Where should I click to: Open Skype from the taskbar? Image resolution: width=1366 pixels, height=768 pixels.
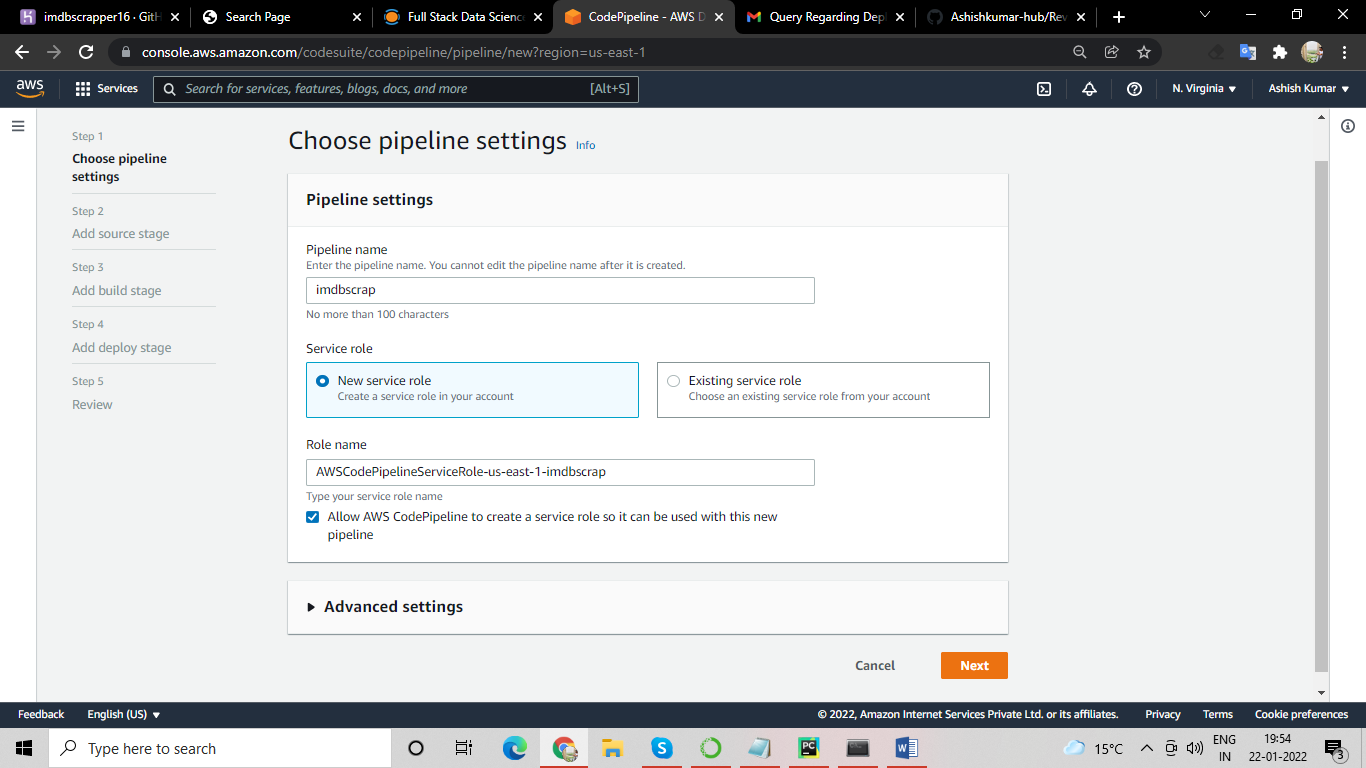pyautogui.click(x=661, y=748)
